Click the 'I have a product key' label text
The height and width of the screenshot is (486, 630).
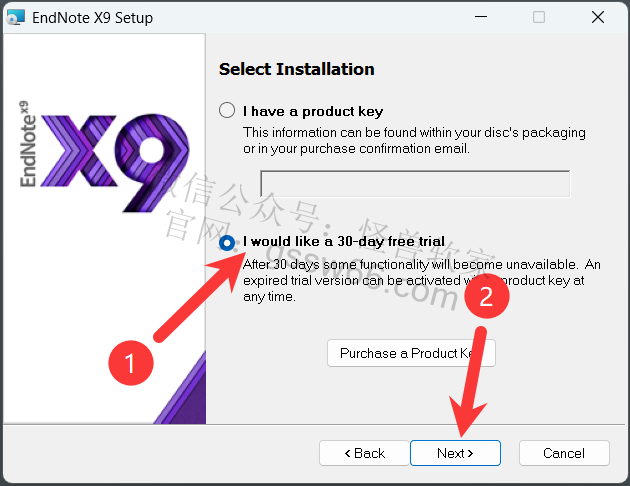(x=313, y=111)
